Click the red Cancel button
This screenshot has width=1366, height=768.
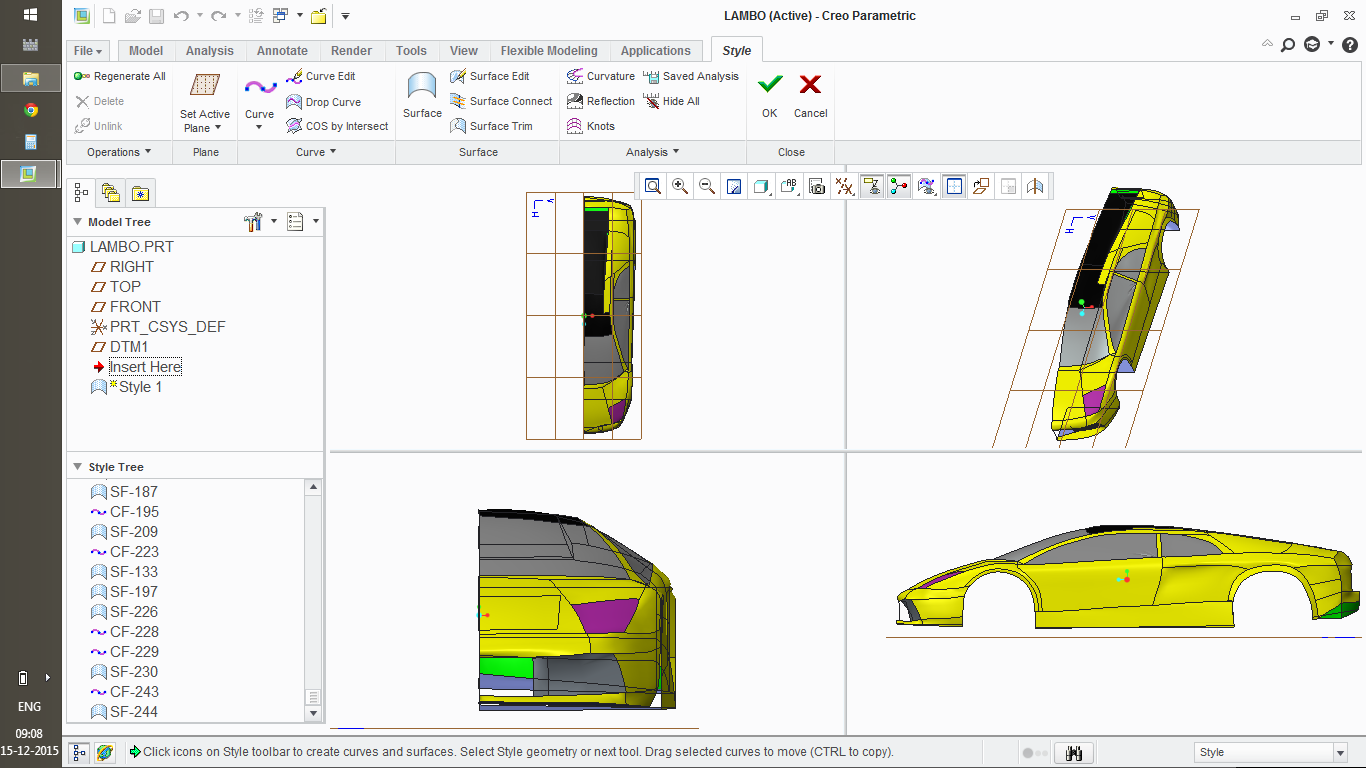point(810,95)
